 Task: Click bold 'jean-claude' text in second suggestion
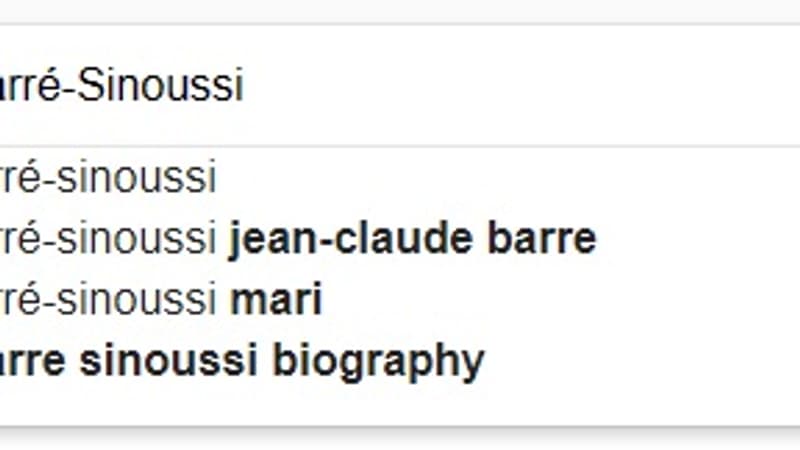351,238
